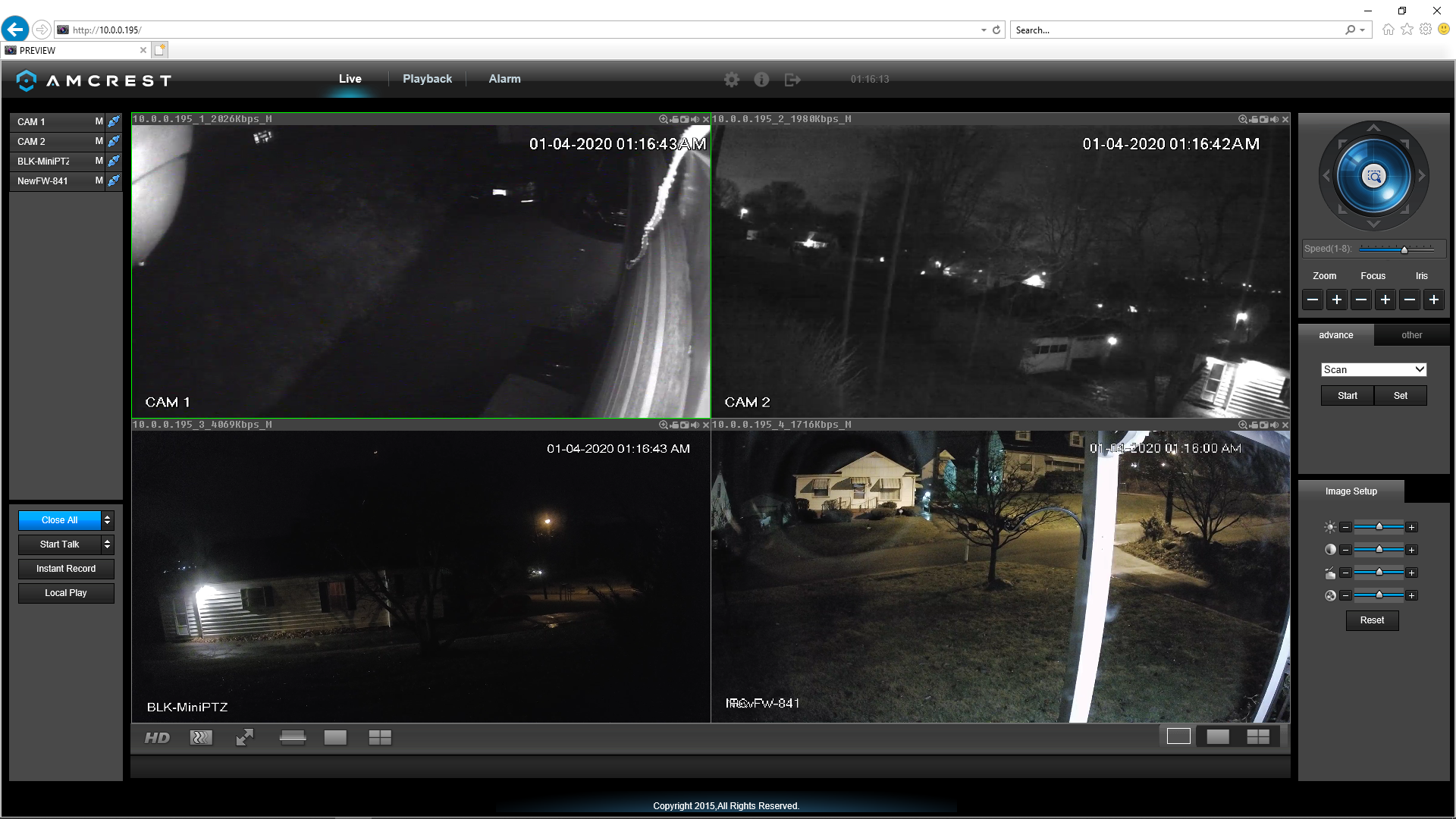Digital zoom on BLK-MiniPTZ video window
The width and height of the screenshot is (1456, 819).
(664, 425)
